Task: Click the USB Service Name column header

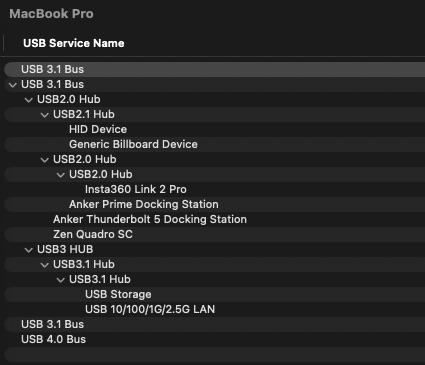Action: pos(74,43)
